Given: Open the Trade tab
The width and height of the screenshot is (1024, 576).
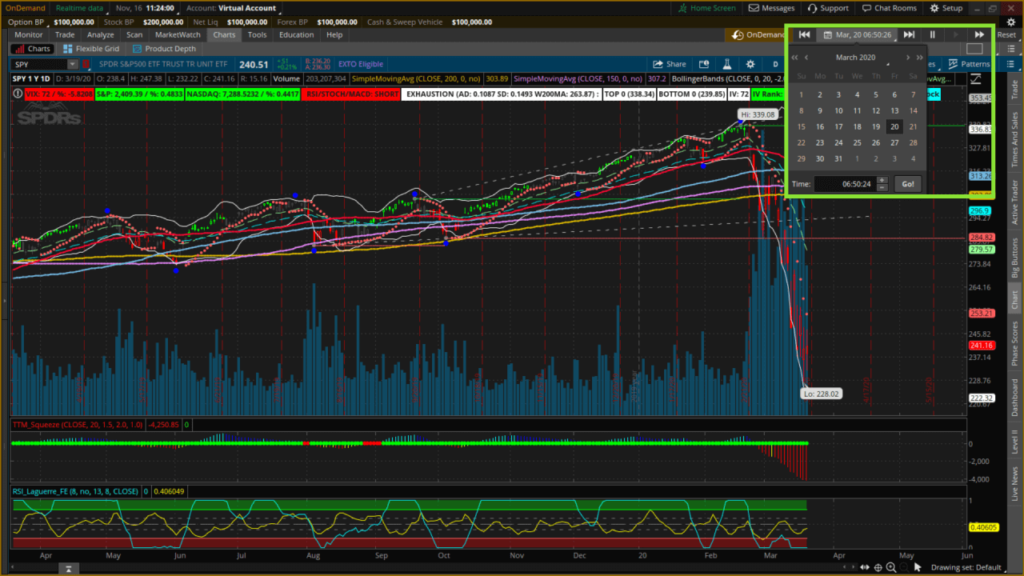Looking at the screenshot, I should (65, 35).
